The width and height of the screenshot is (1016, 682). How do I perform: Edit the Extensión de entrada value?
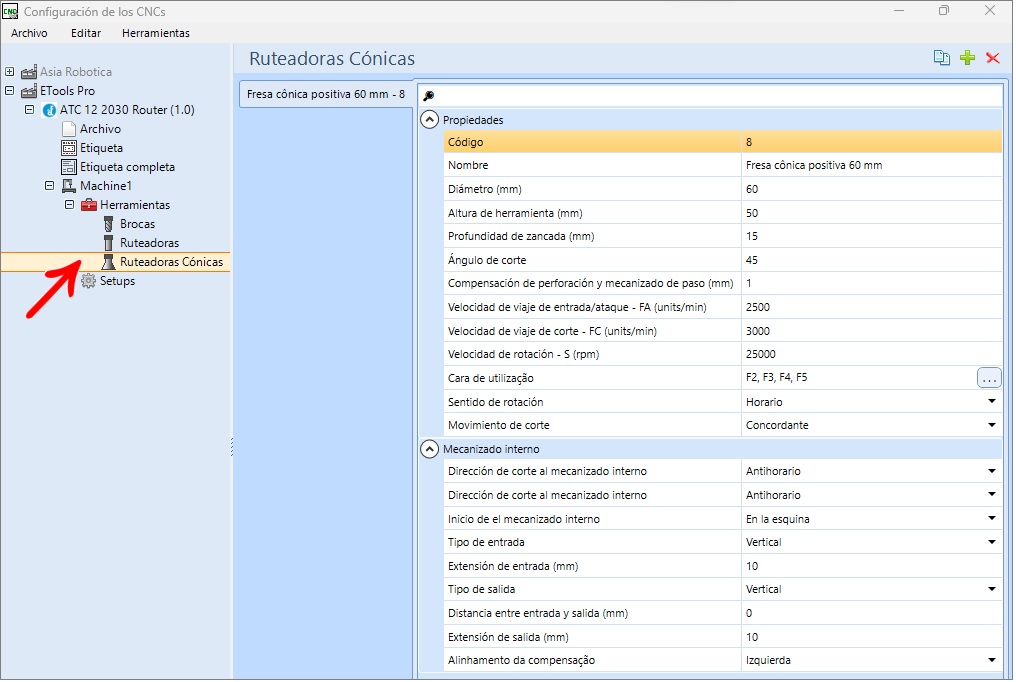[x=872, y=566]
